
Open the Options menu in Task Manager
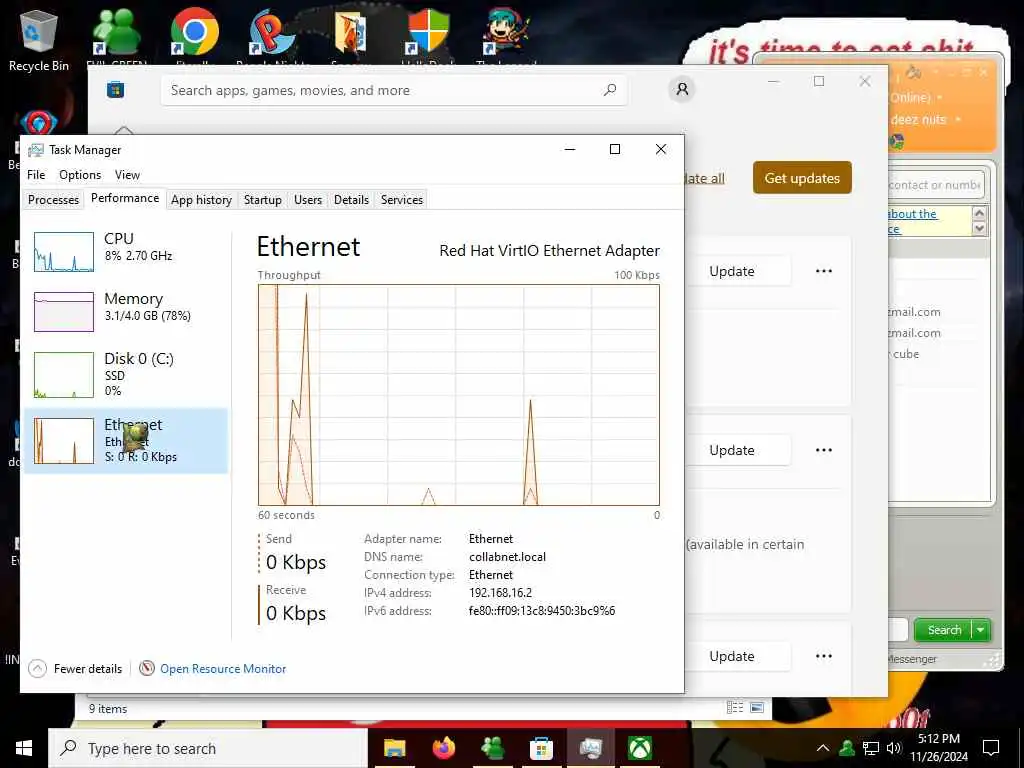point(80,174)
